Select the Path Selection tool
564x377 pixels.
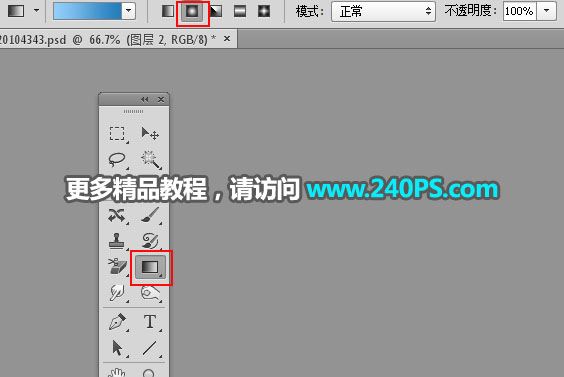pos(117,348)
